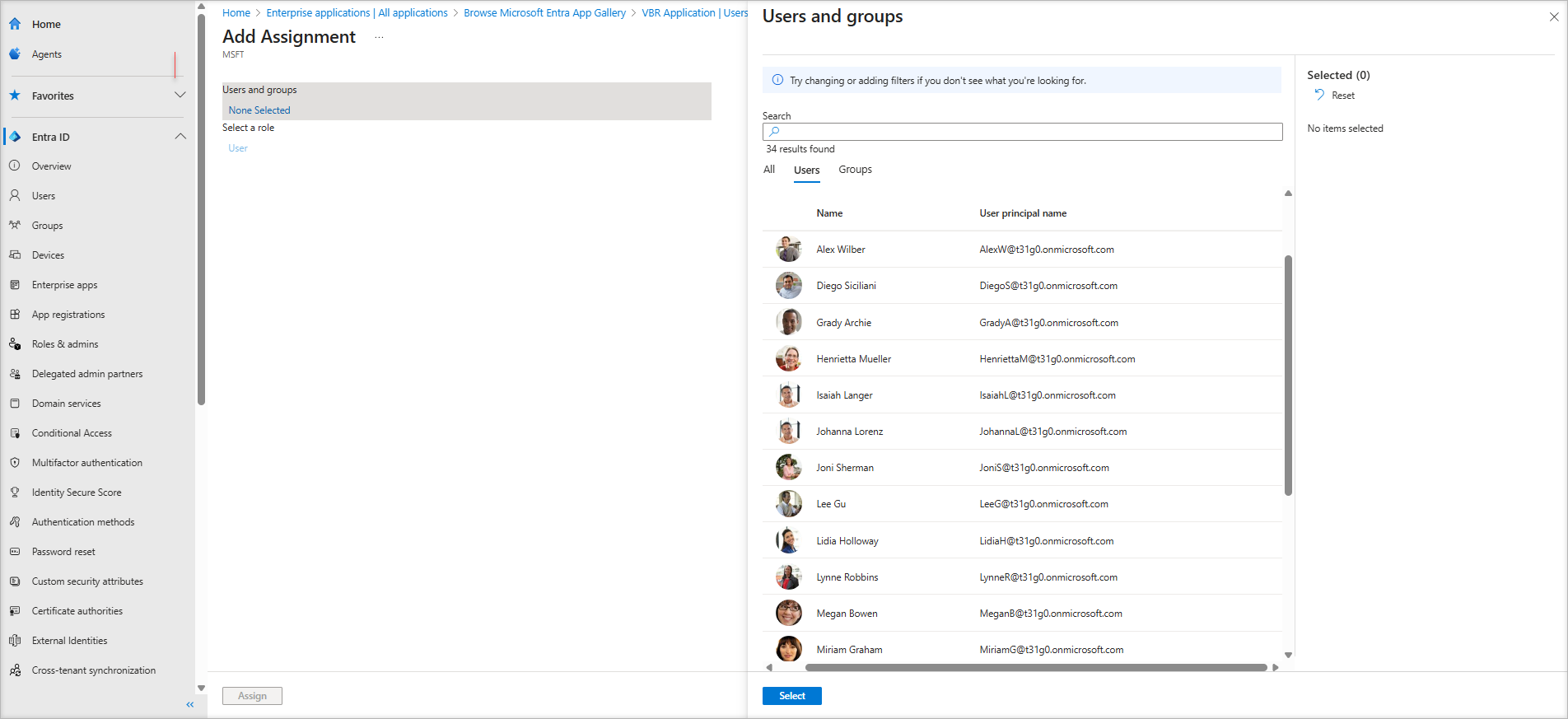The width and height of the screenshot is (1568, 719).
Task: Click the blue Select button
Action: point(791,696)
